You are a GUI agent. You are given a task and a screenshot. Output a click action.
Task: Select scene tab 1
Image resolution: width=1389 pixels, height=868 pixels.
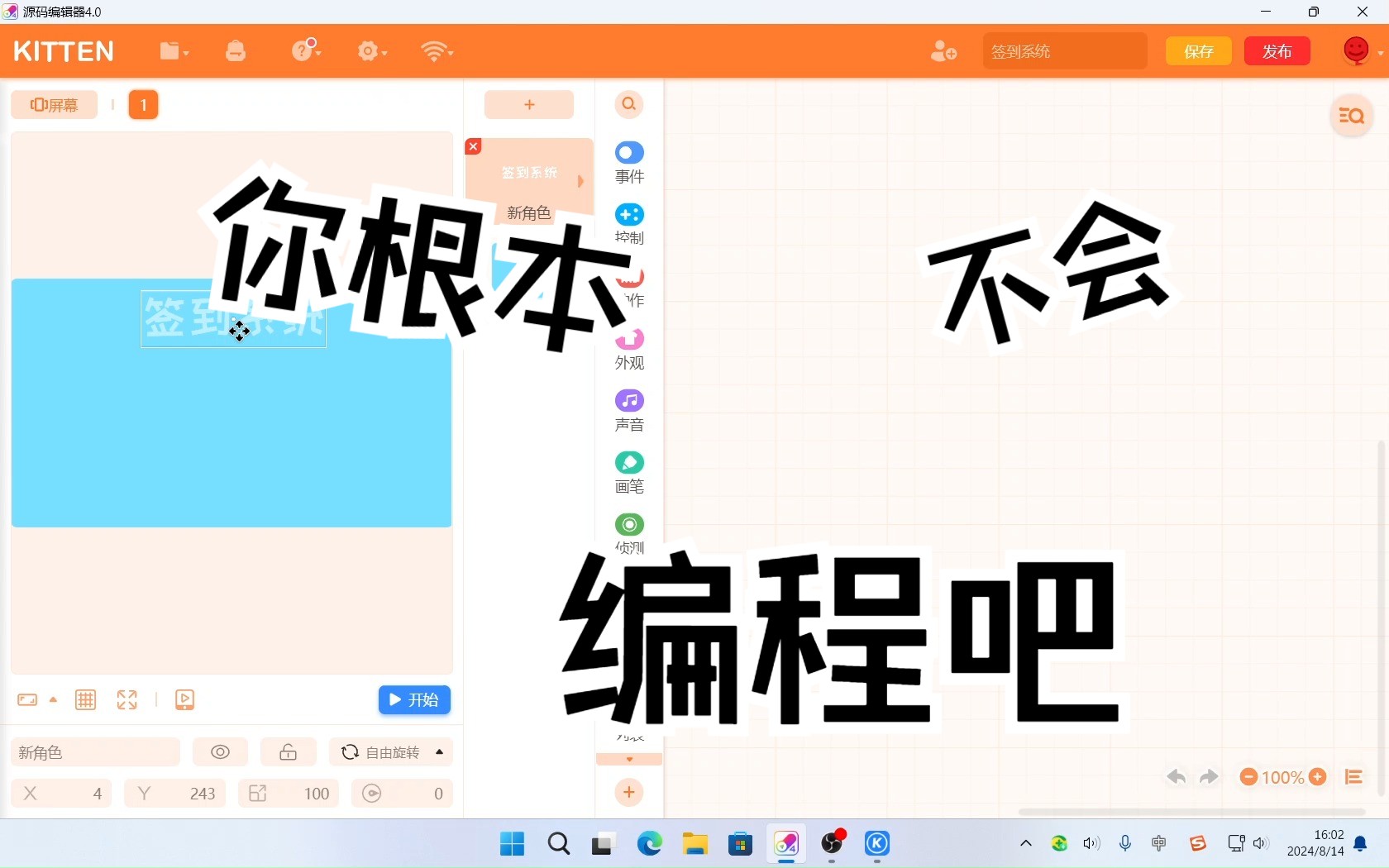point(144,104)
